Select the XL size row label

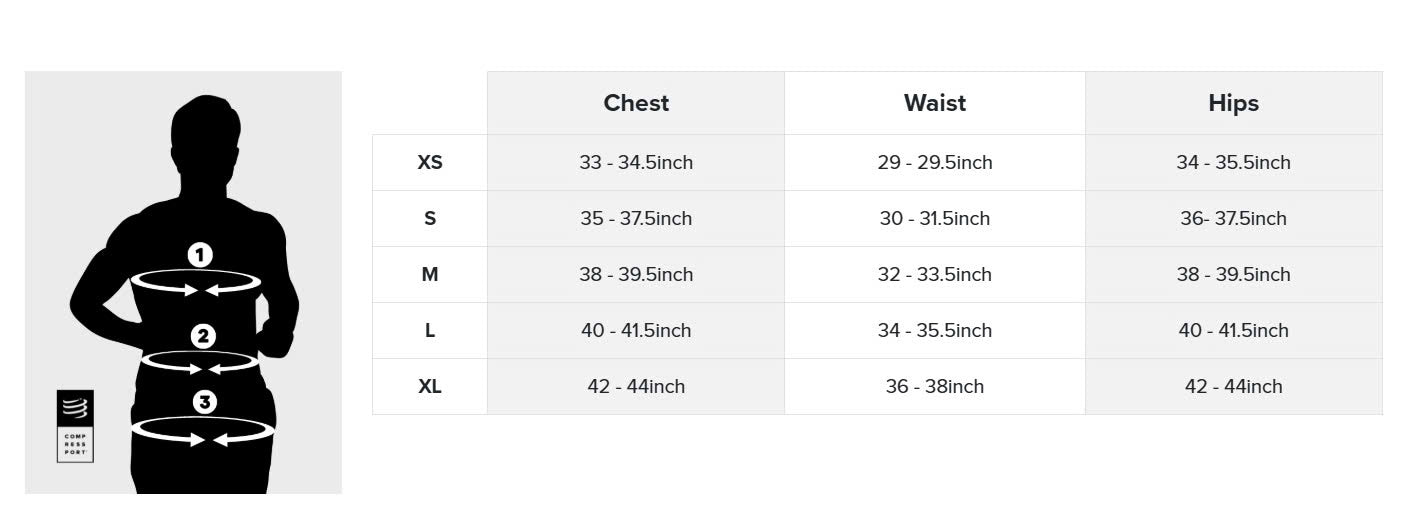(x=430, y=386)
